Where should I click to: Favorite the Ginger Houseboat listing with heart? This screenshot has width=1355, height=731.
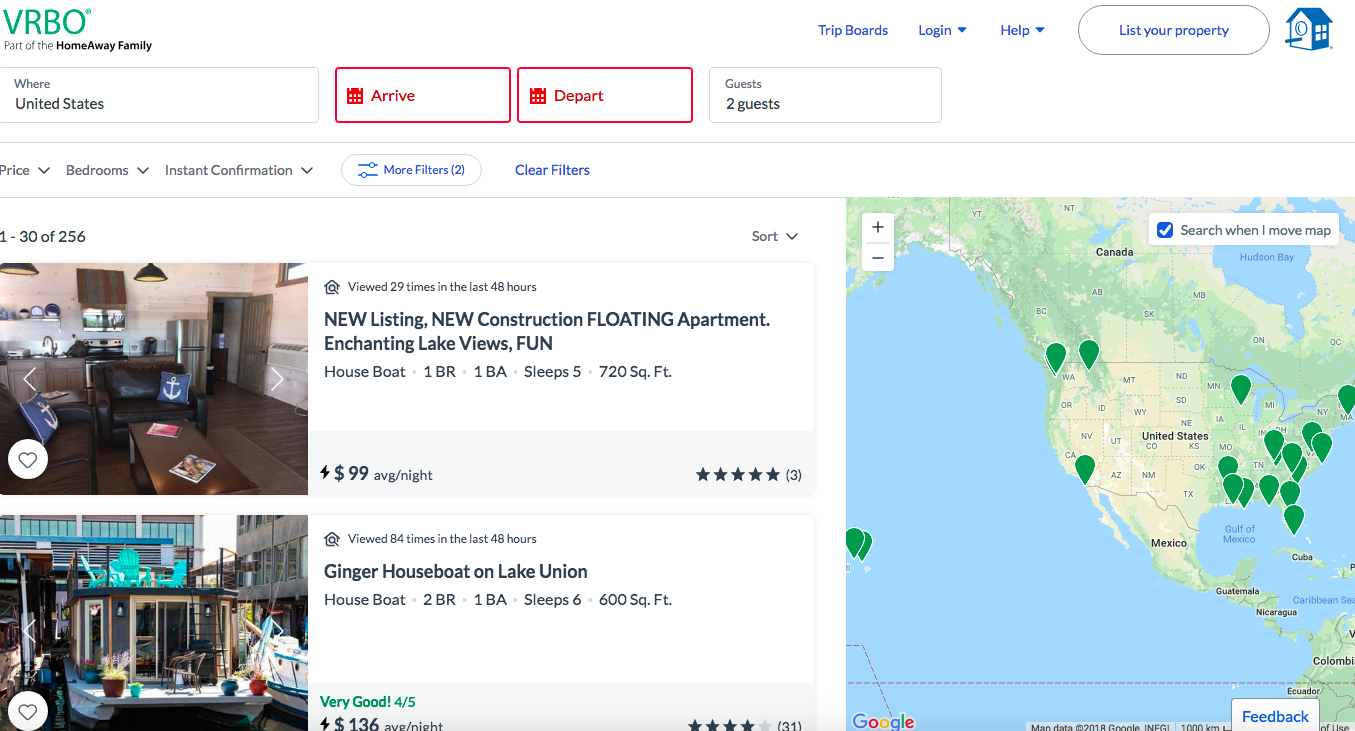[x=28, y=711]
